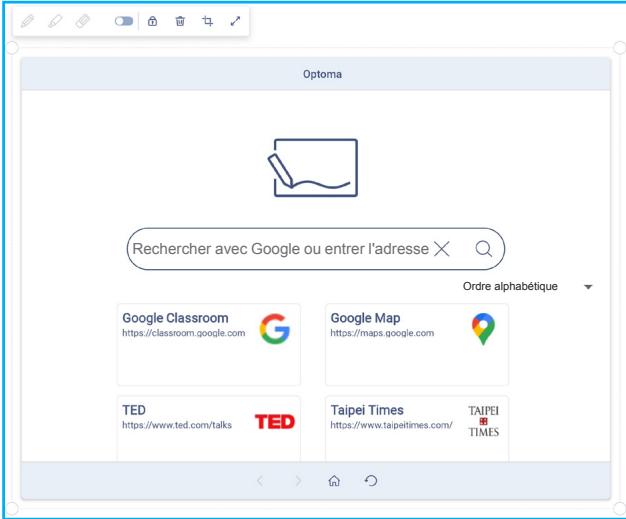This screenshot has height=519, width=626.
Task: Go forward with the right arrow
Action: point(298,481)
